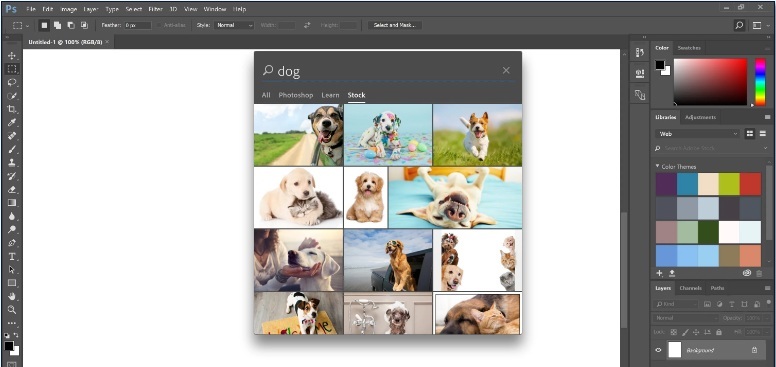Screen dimensions: 776x367
Task: Toggle pixel layer filter in Layers panel
Action: tap(707, 304)
